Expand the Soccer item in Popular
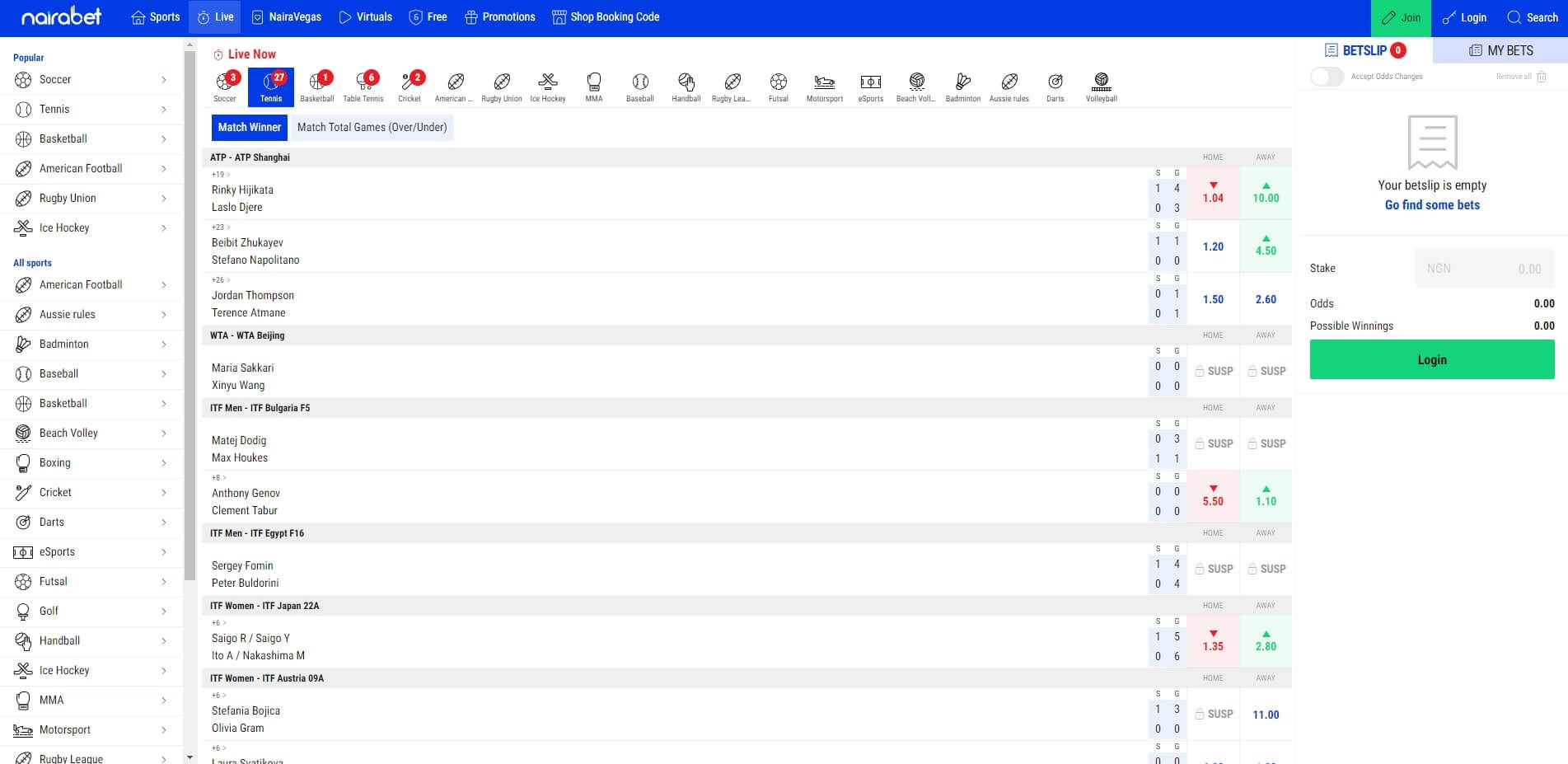Viewport: 1568px width, 764px height. click(x=91, y=80)
